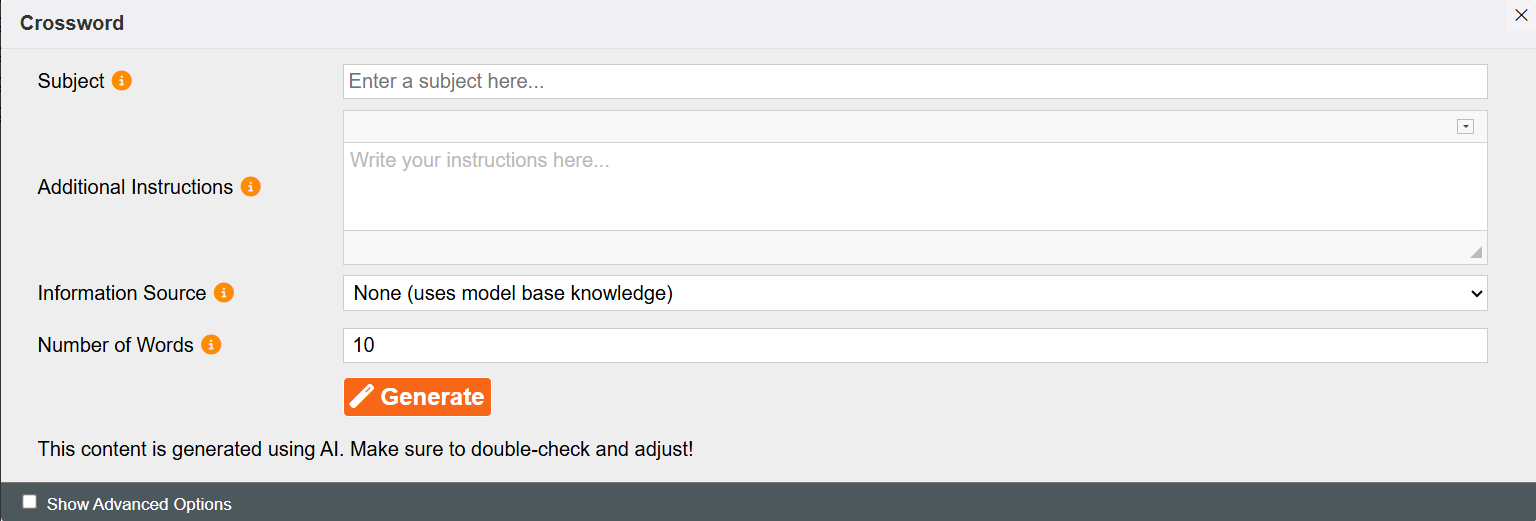This screenshot has height=521, width=1536.
Task: Focus the Subject input field
Action: [x=915, y=81]
